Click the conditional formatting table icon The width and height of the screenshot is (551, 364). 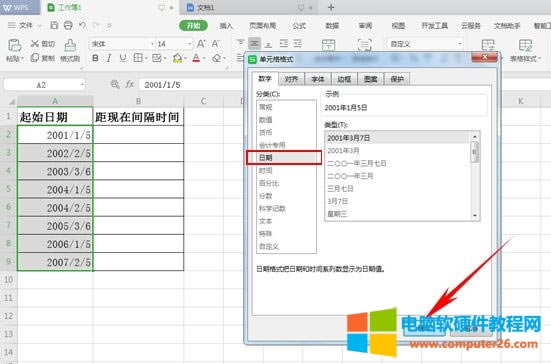pyautogui.click(x=488, y=46)
